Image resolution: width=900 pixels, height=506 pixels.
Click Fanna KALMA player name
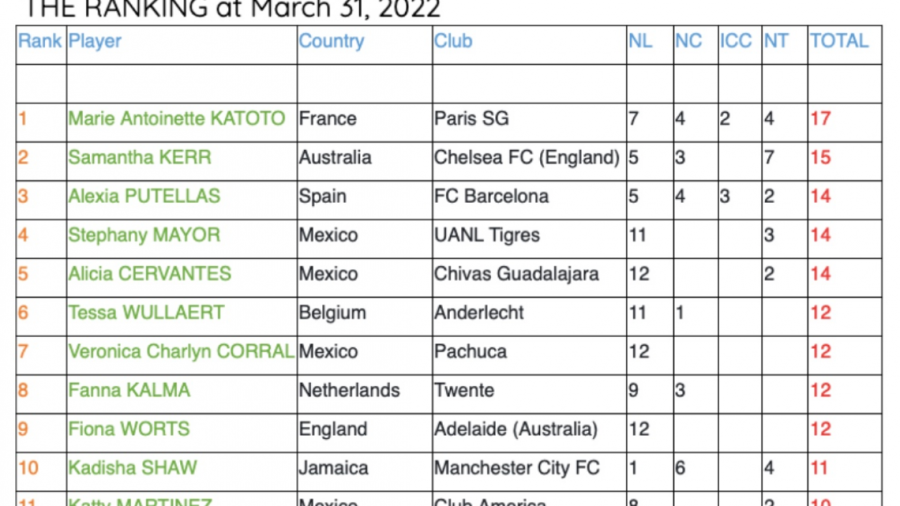coord(129,390)
